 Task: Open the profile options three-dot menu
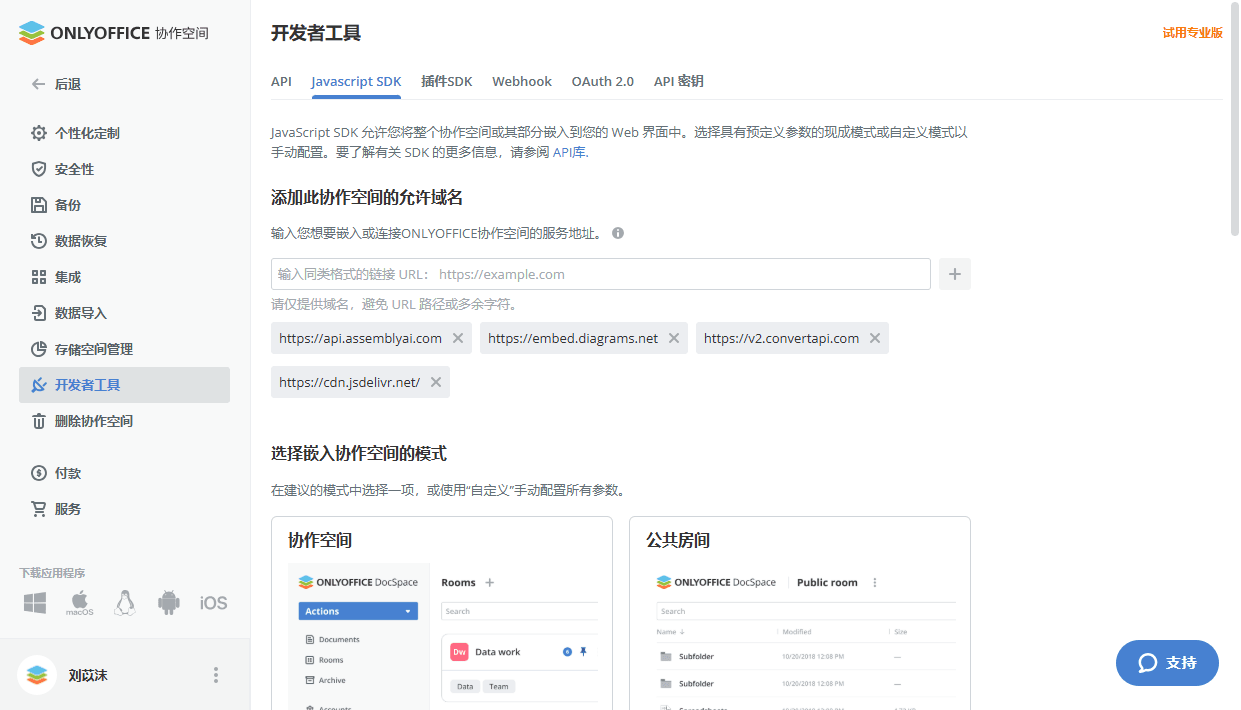pyautogui.click(x=215, y=675)
